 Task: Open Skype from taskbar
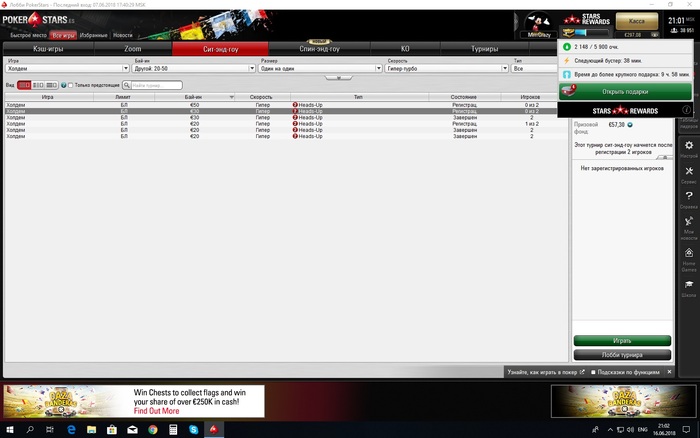coord(193,430)
